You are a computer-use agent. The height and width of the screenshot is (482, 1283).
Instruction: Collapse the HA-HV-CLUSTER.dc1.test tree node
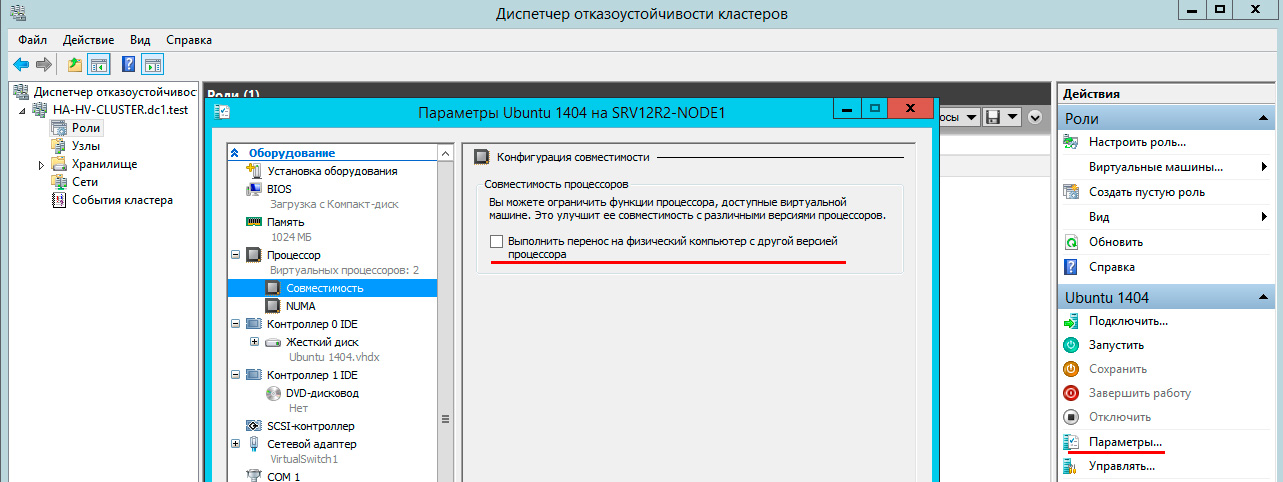(x=22, y=110)
